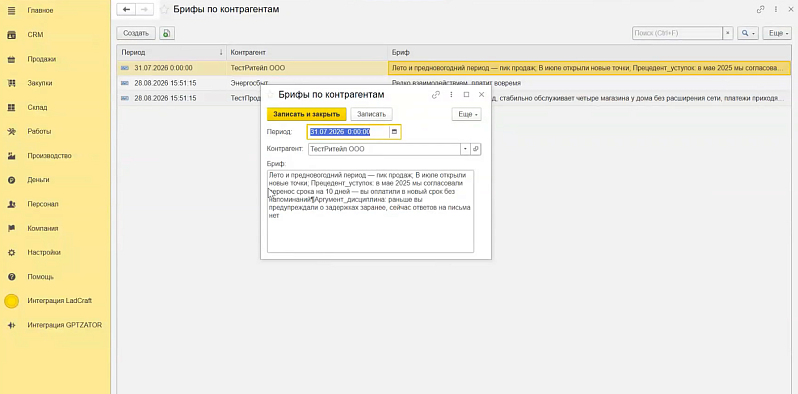798x394 pixels.
Task: Click Записать и закрыть
Action: pyautogui.click(x=306, y=115)
